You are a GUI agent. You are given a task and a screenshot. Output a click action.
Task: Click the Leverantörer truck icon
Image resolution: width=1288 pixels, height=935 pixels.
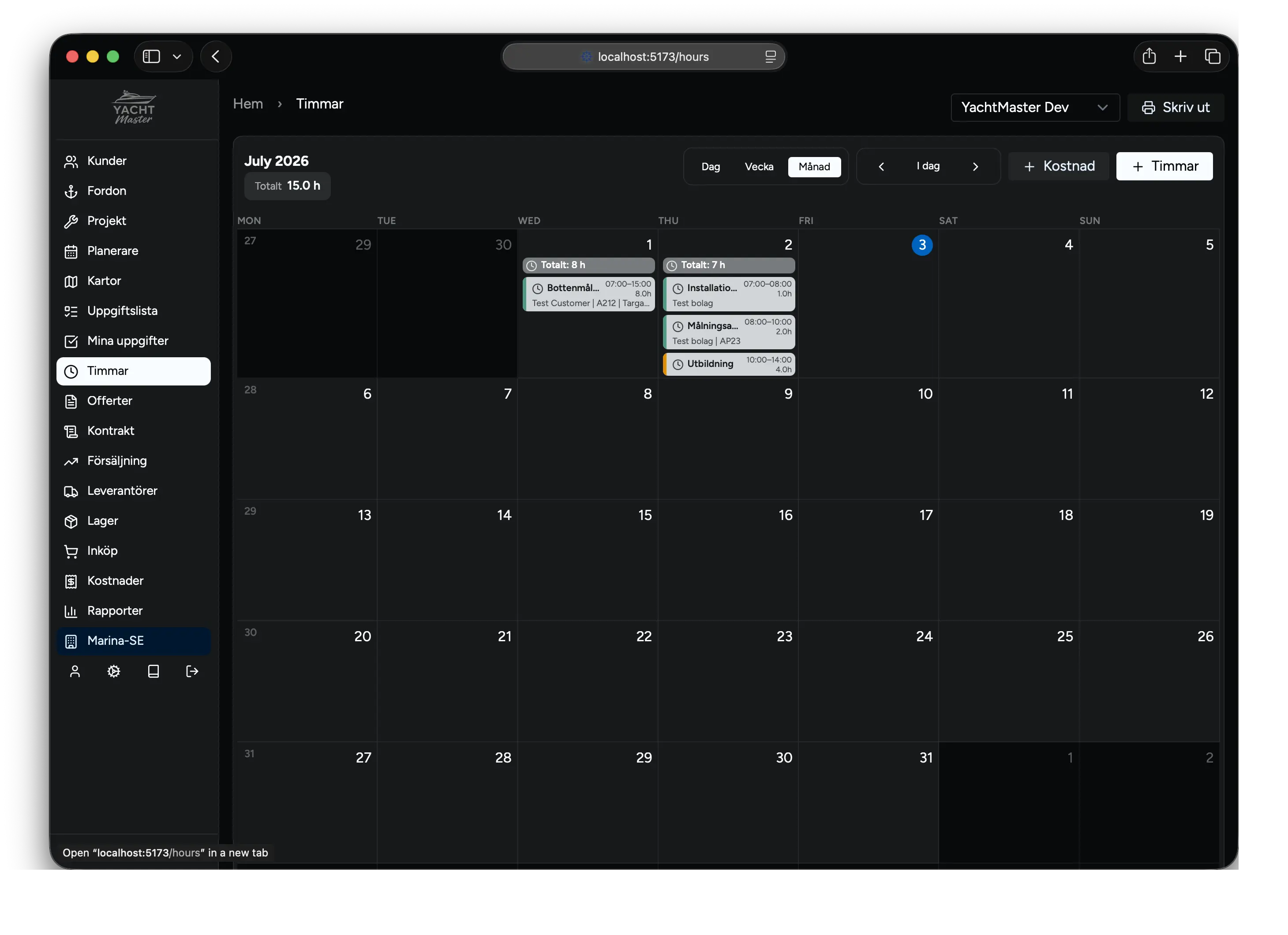71,492
